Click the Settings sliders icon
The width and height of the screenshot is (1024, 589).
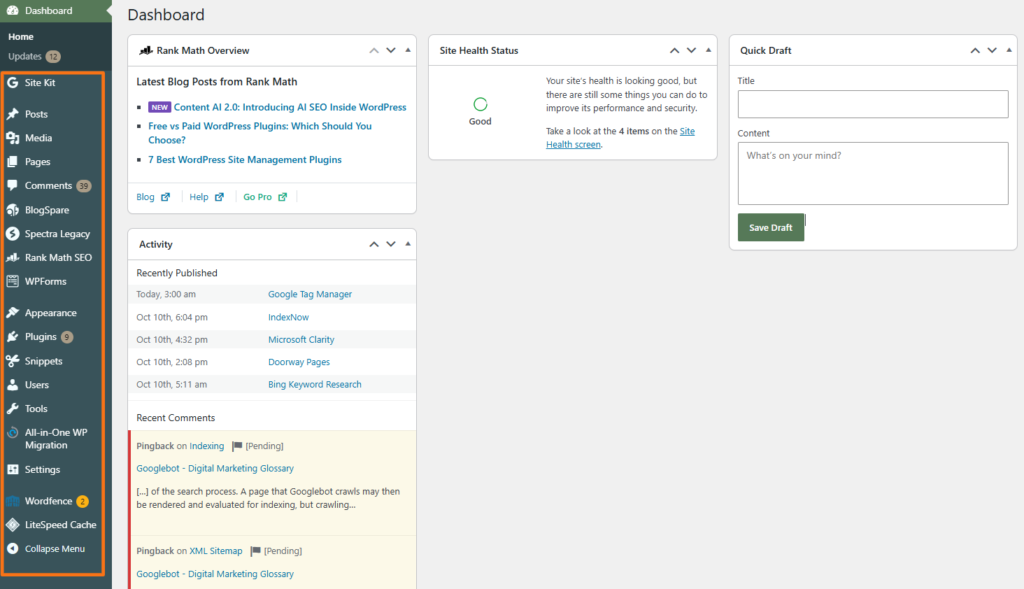coord(12,470)
